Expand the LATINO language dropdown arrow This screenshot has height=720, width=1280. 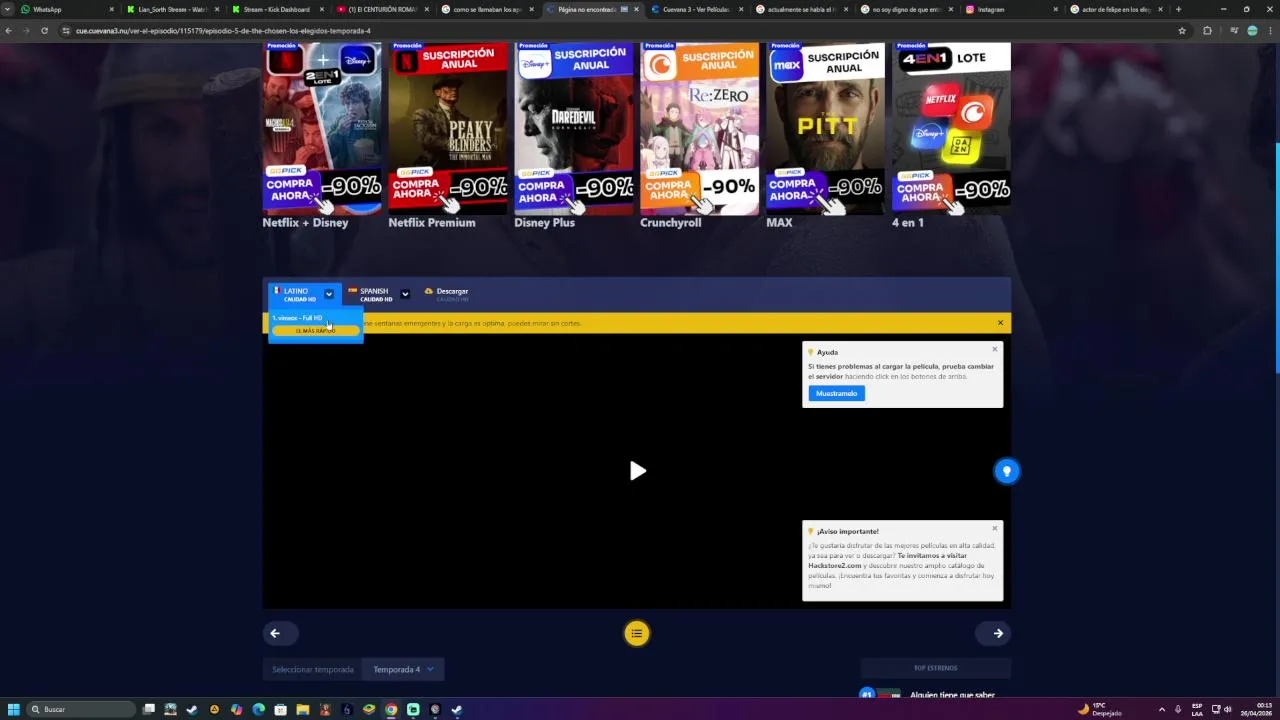[328, 294]
